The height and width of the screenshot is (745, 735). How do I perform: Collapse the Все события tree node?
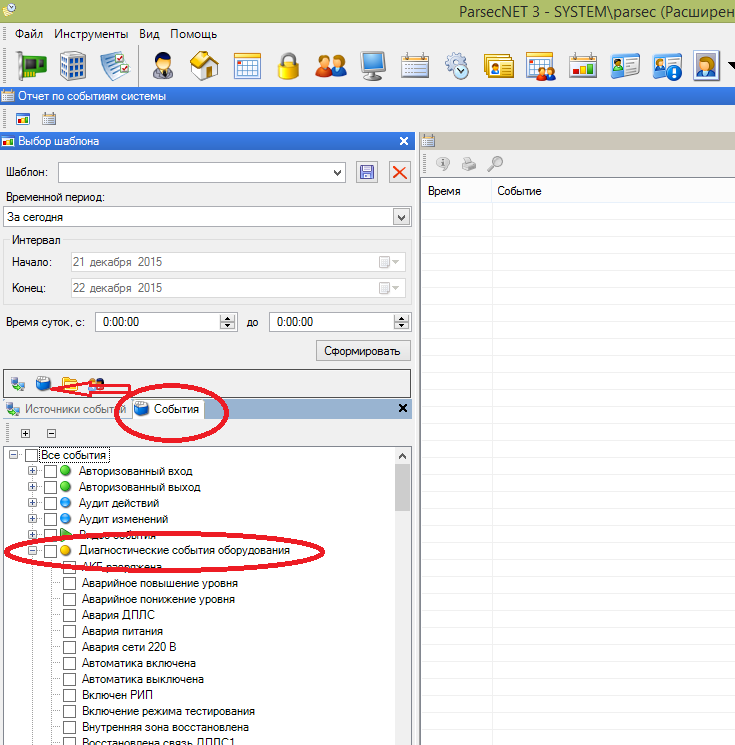click(x=14, y=455)
